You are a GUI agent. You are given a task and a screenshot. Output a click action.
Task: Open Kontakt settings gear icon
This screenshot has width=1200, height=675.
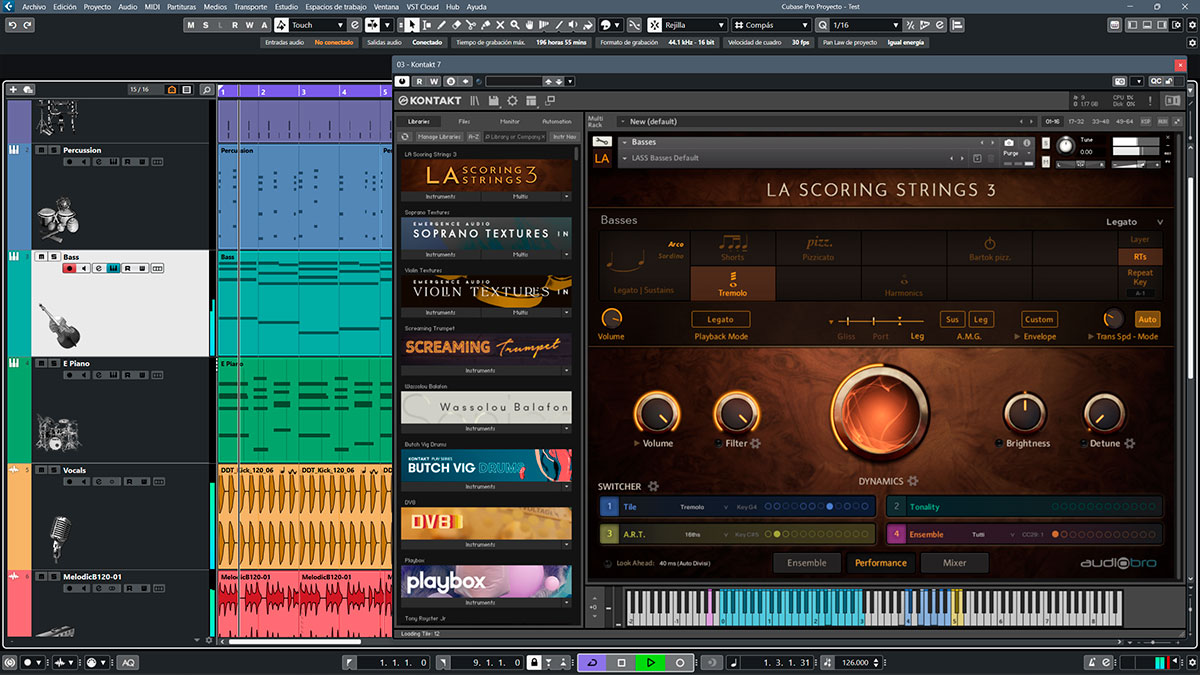pos(512,100)
